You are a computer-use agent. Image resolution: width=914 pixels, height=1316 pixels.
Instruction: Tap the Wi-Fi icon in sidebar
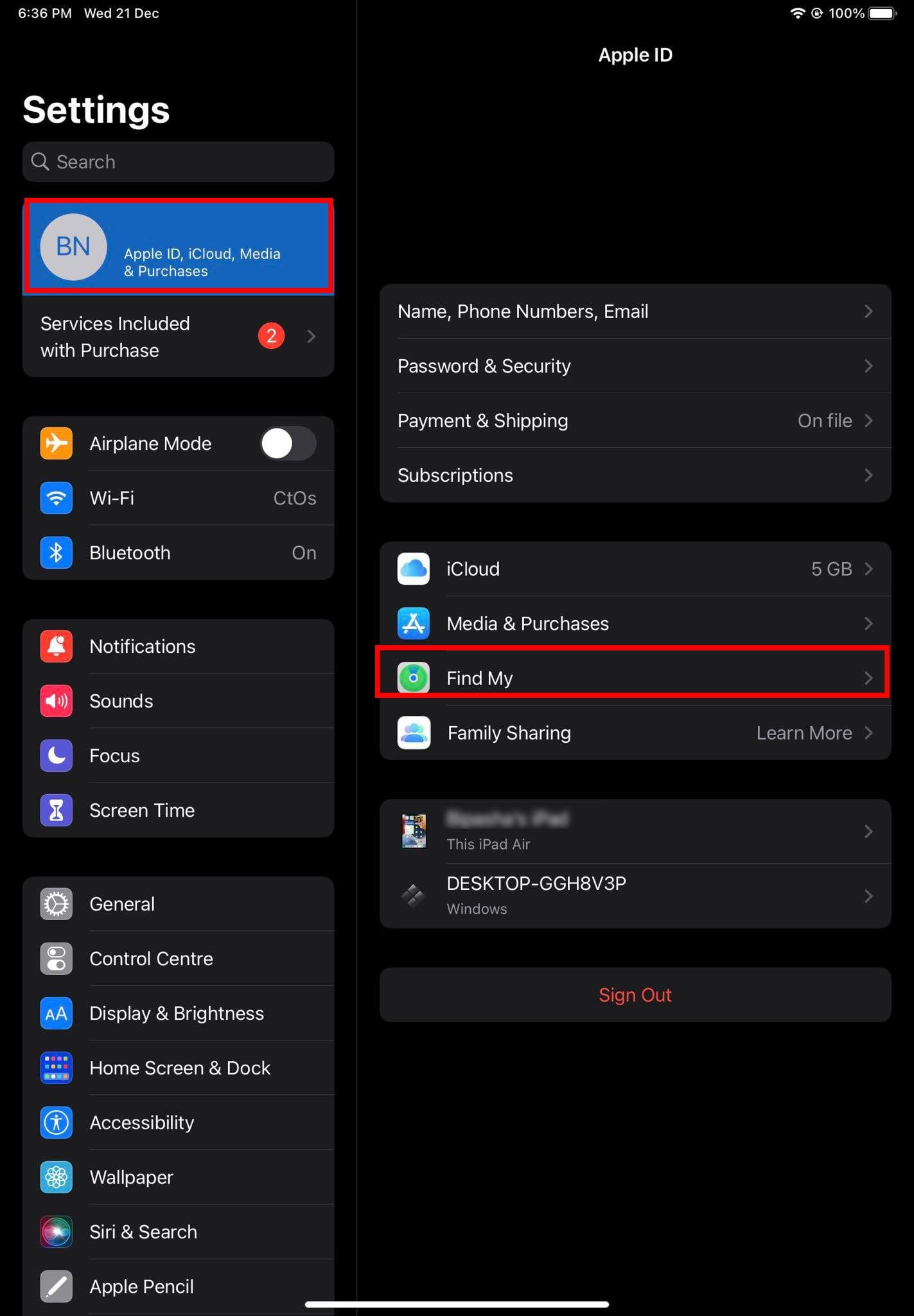[57, 498]
